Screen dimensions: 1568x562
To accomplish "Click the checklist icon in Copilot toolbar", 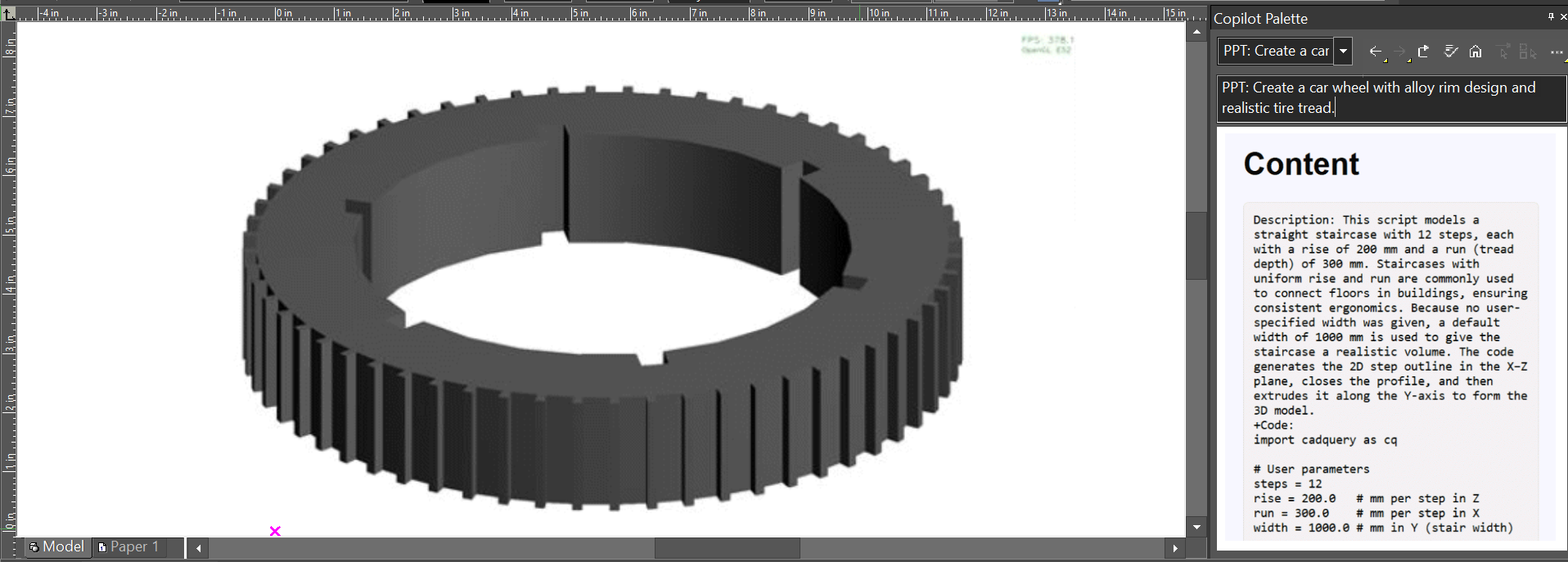I will coord(1450,52).
